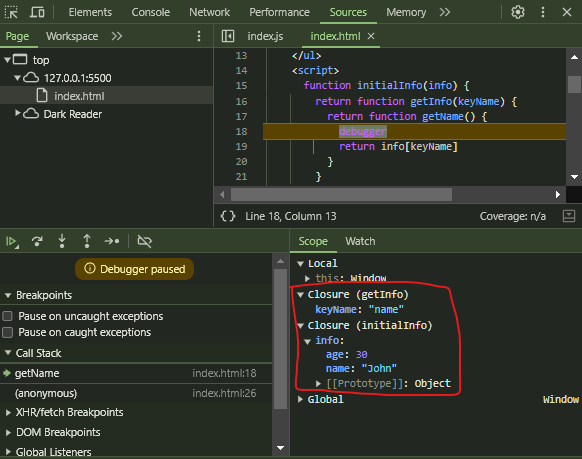Switch to the Console tab
Viewport: 582px width, 459px height.
151,12
